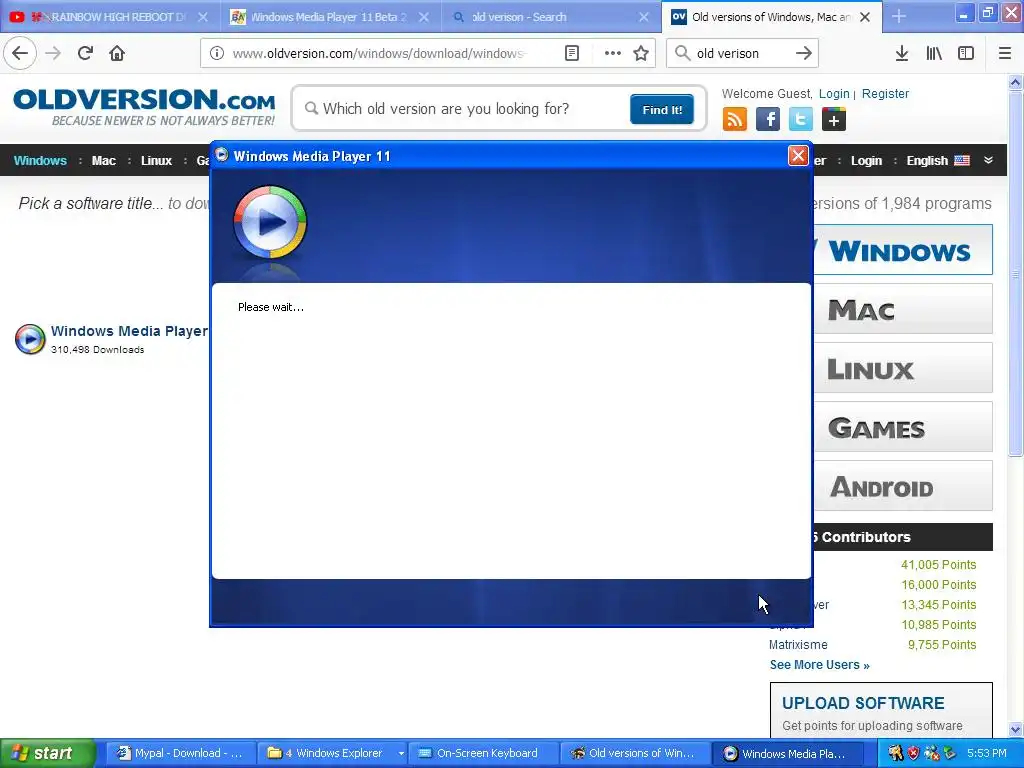Select the MAC category button
Viewport: 1024px width, 768px height.
903,309
